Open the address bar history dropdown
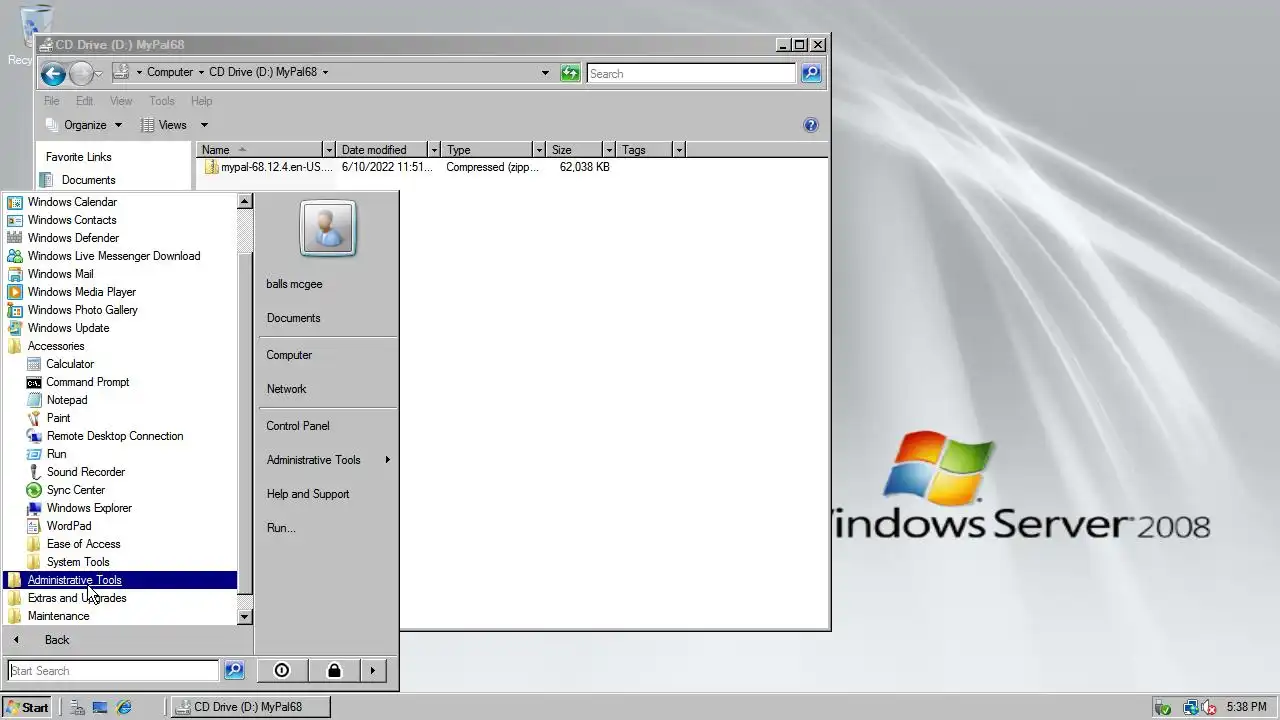This screenshot has height=720, width=1280. (545, 73)
